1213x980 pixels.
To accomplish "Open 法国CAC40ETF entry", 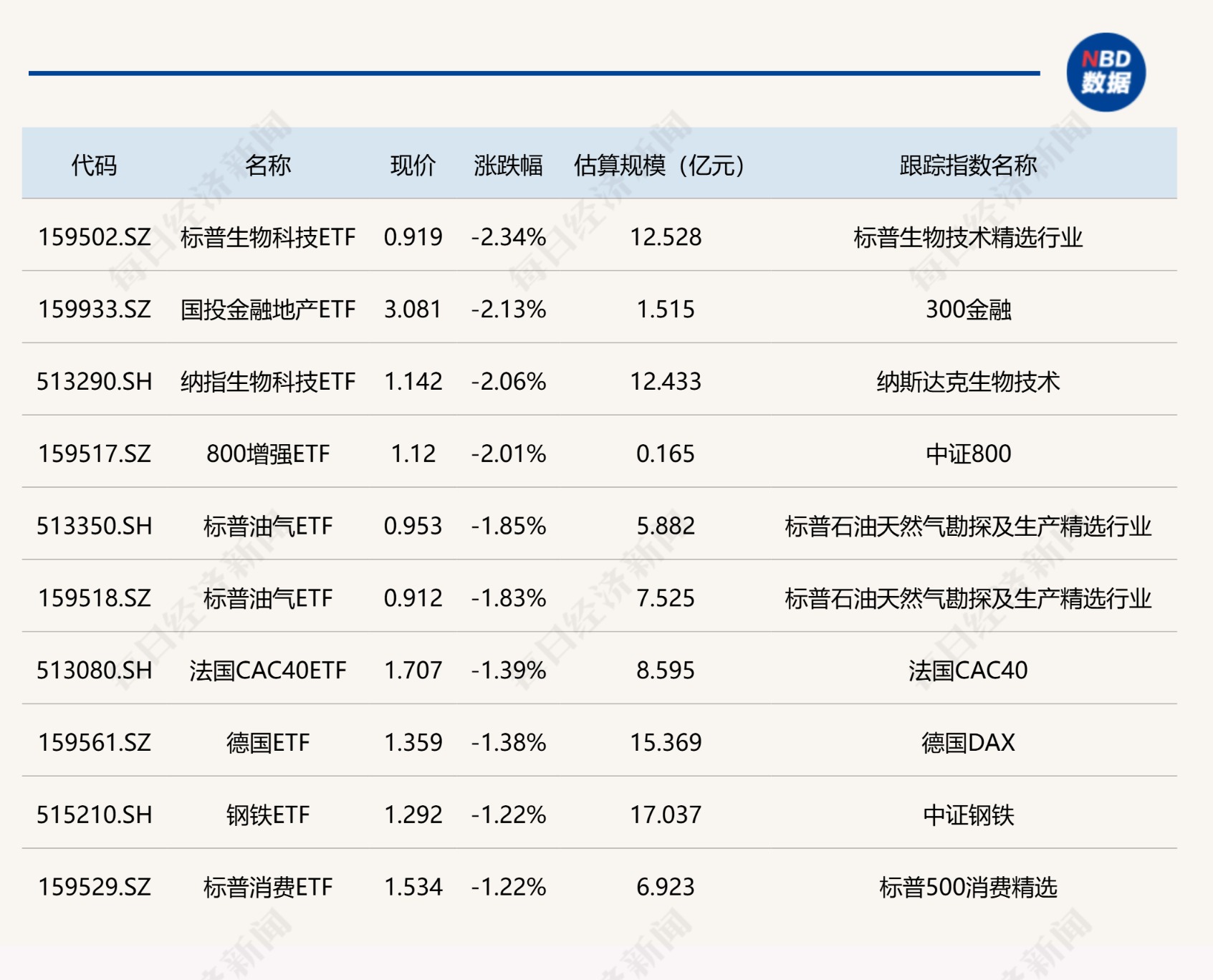I will [x=268, y=671].
